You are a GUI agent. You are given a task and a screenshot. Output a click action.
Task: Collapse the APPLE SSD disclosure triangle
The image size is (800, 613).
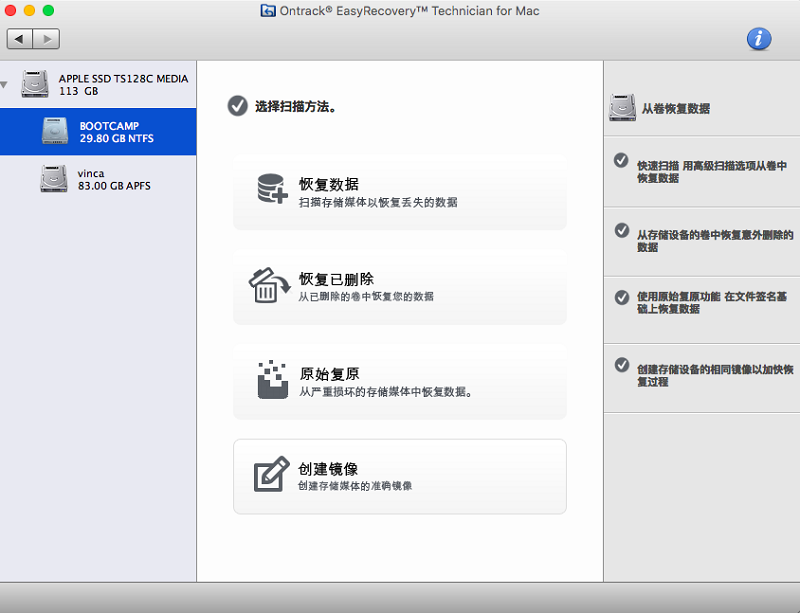point(5,84)
